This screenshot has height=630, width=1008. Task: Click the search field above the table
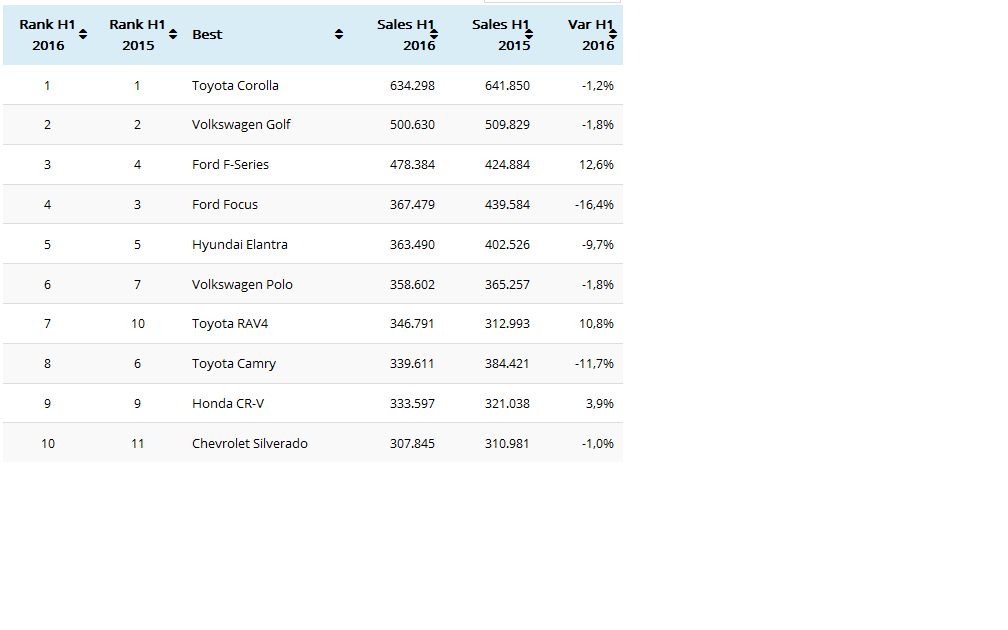pyautogui.click(x=552, y=1)
